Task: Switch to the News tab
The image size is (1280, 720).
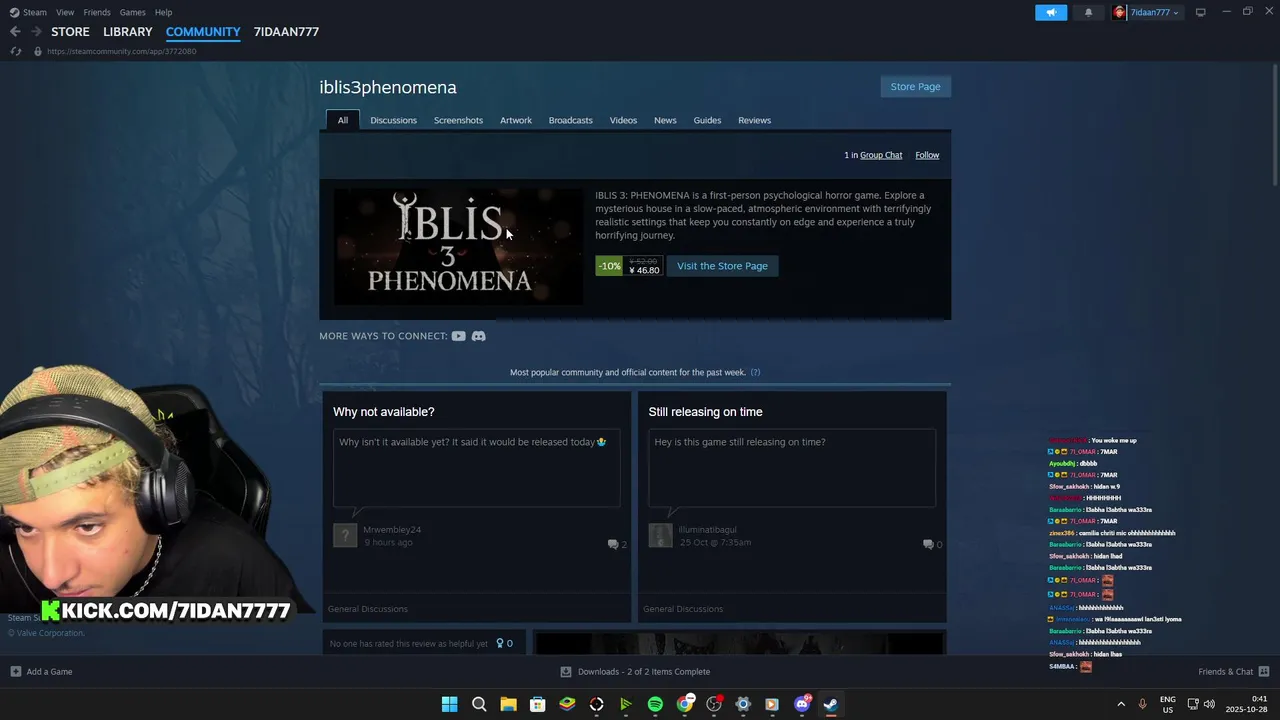Action: [x=665, y=120]
